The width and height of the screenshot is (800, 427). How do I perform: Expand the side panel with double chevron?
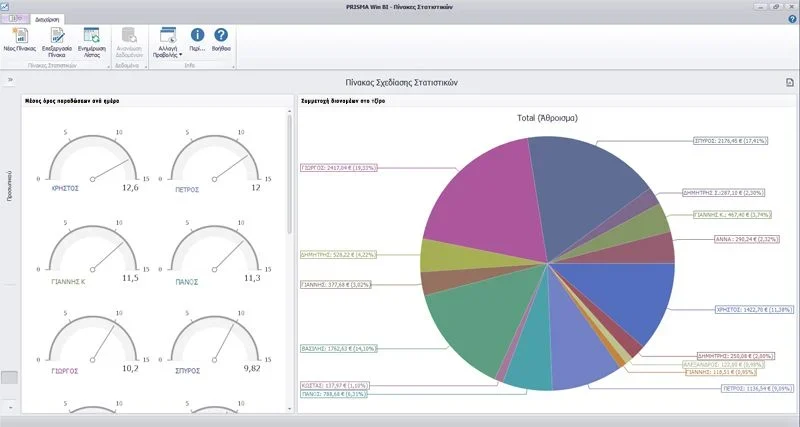[10, 80]
